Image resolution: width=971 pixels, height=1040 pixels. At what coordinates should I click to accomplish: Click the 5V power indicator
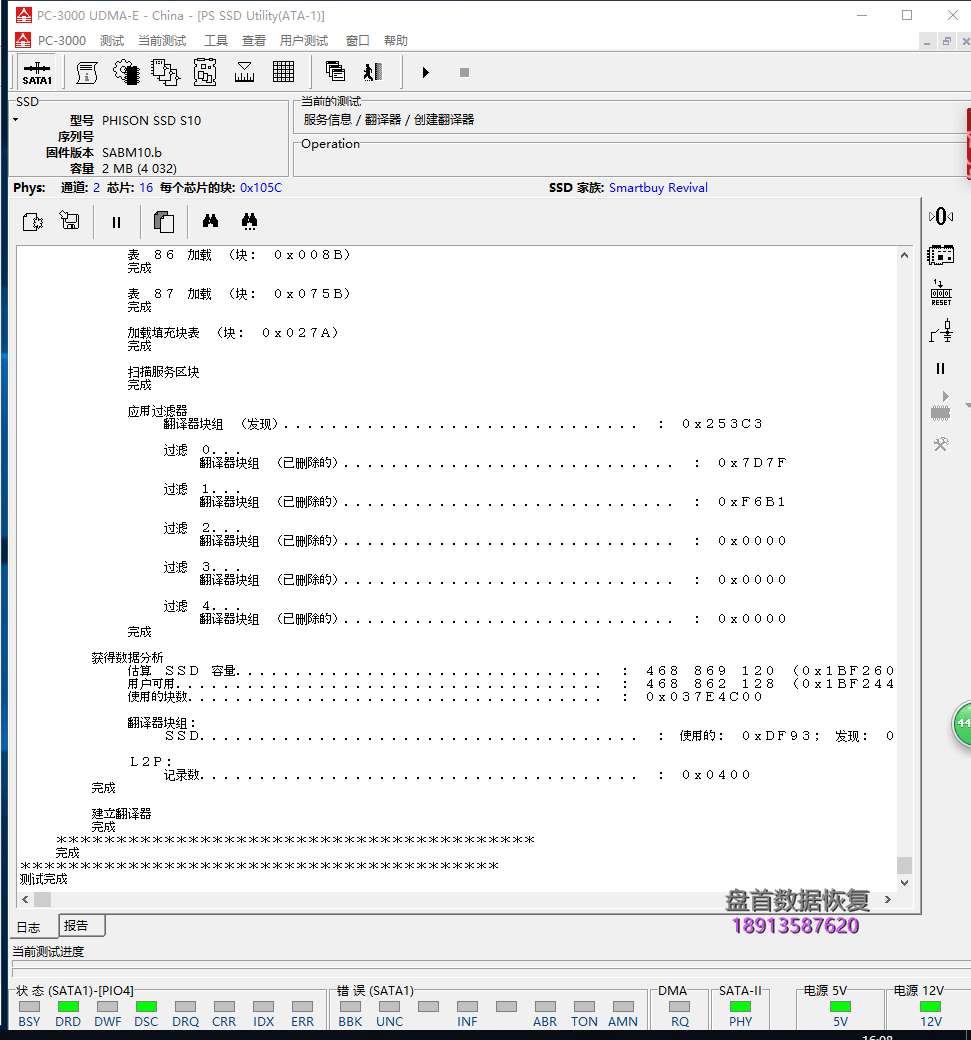coord(840,1007)
